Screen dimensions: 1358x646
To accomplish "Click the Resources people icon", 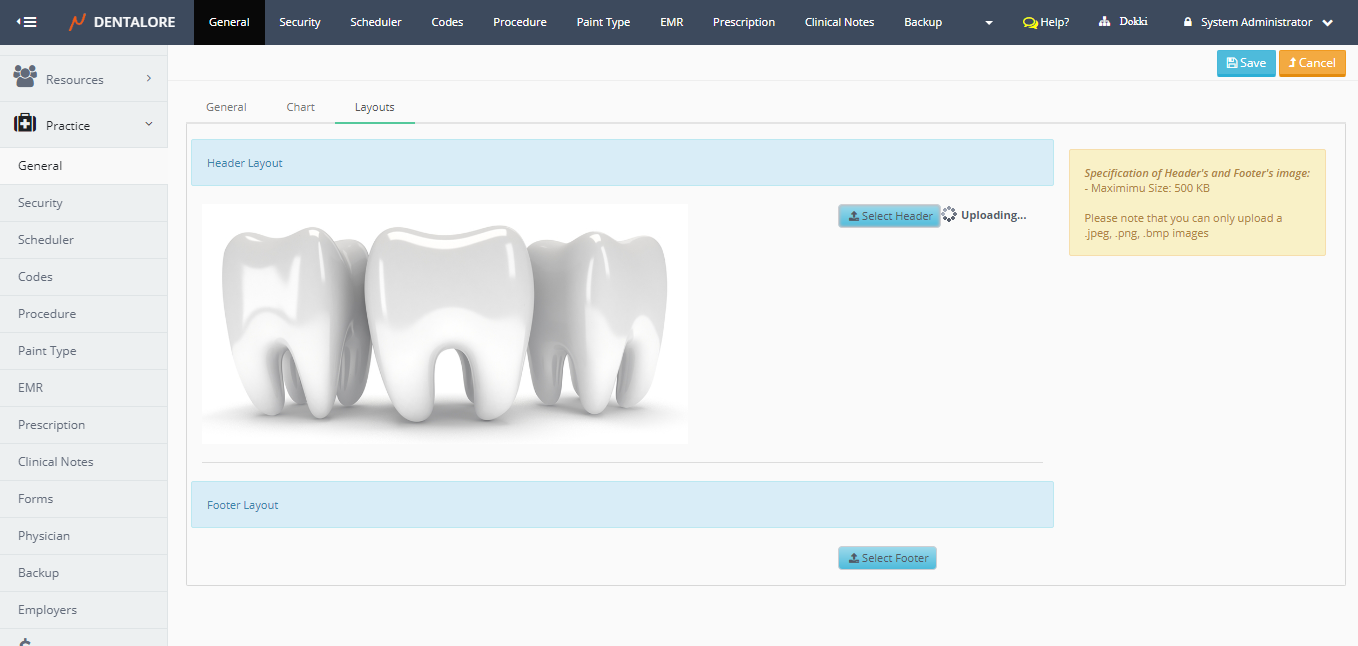I will point(25,77).
